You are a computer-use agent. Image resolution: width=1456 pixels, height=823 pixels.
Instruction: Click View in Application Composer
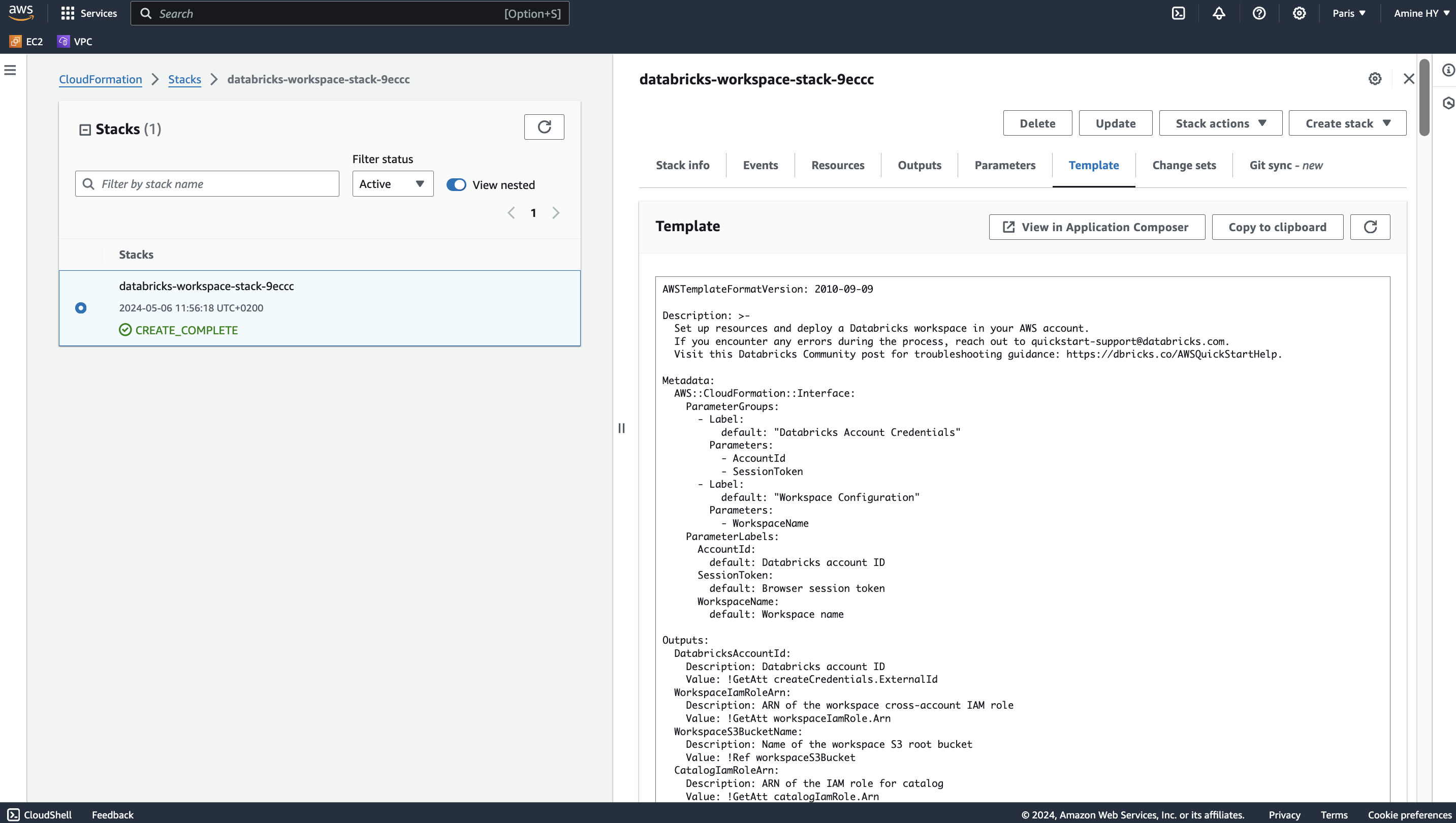1096,227
